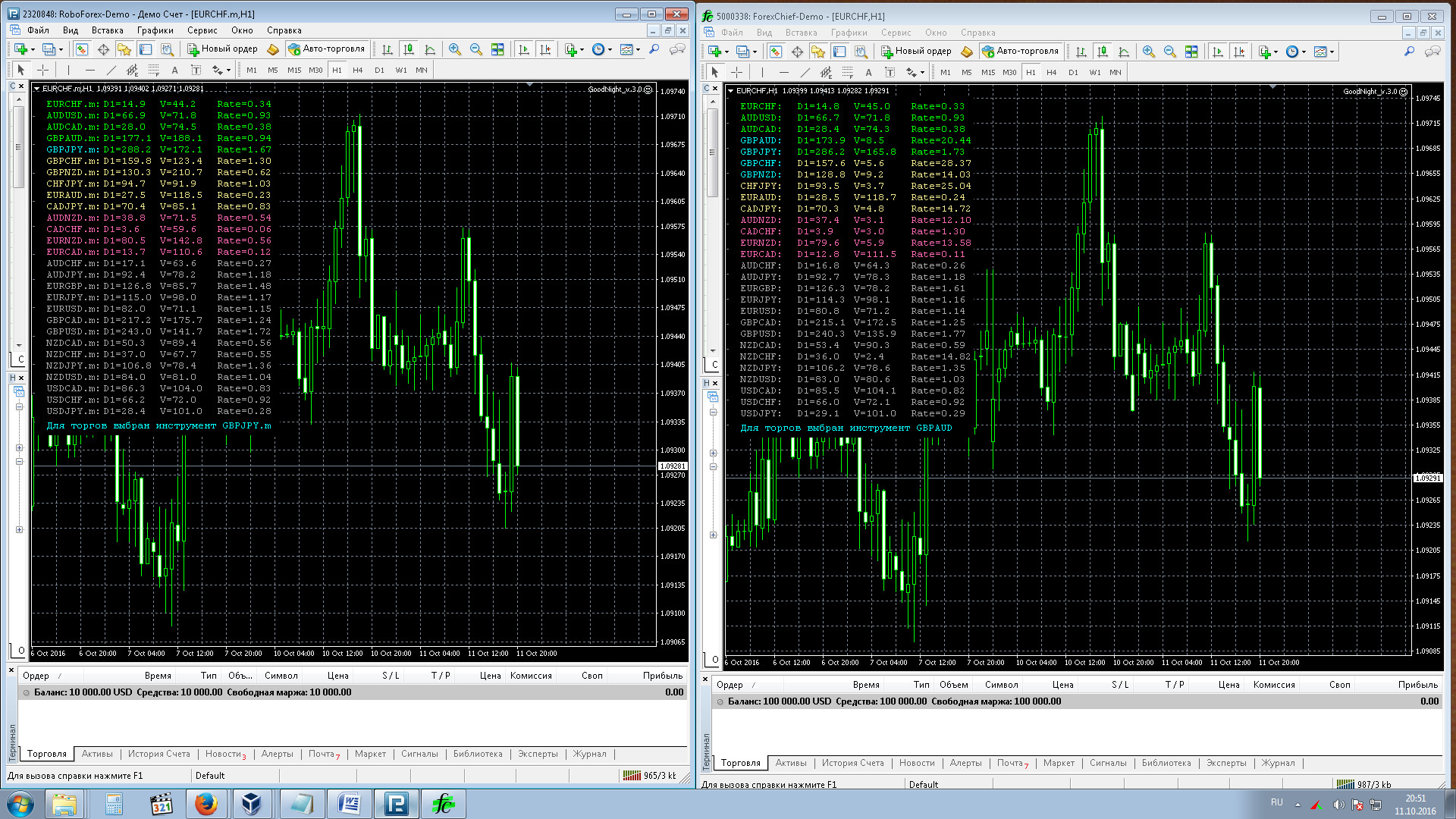Open Файл menu in RoboForex window
The height and width of the screenshot is (819, 1456).
38,30
